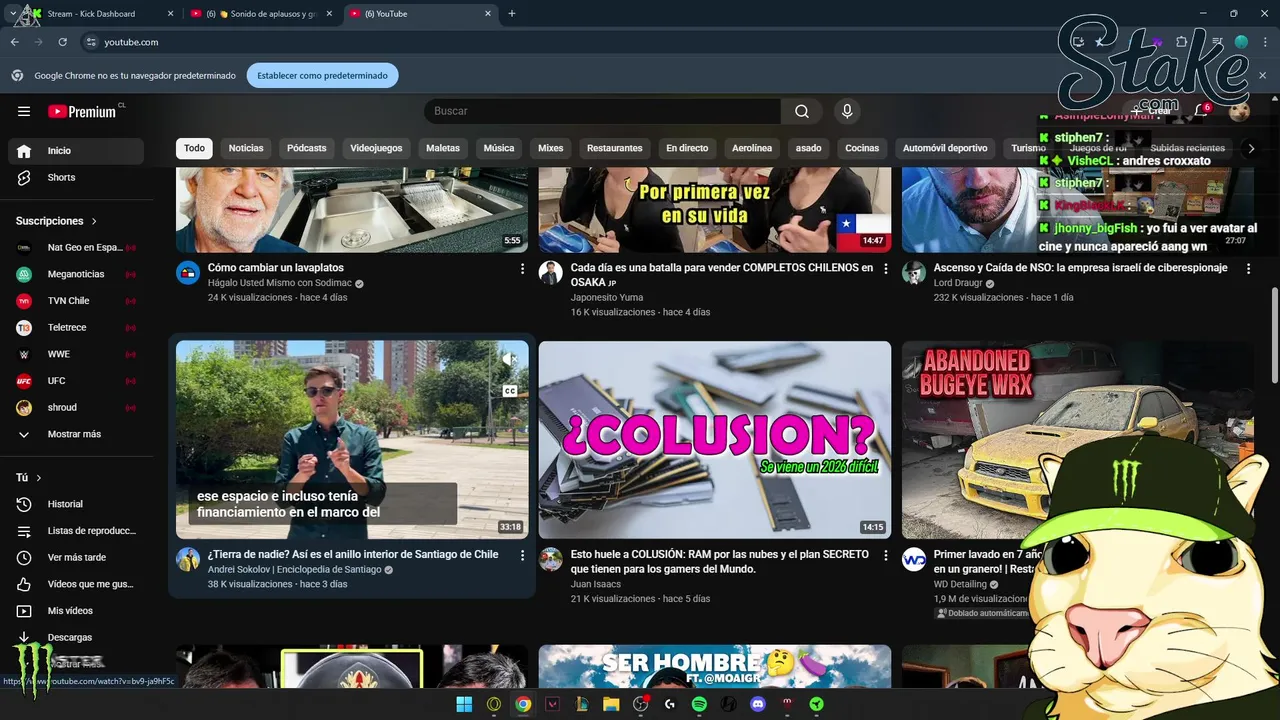Screen dimensions: 1280x720
Task: Open Descargas in sidebar
Action: tap(76, 637)
